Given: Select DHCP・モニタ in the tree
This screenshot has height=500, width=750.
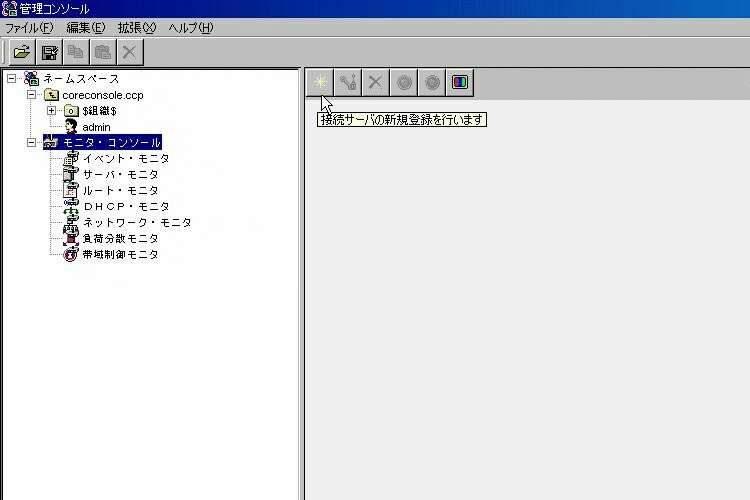Looking at the screenshot, I should [126, 207].
